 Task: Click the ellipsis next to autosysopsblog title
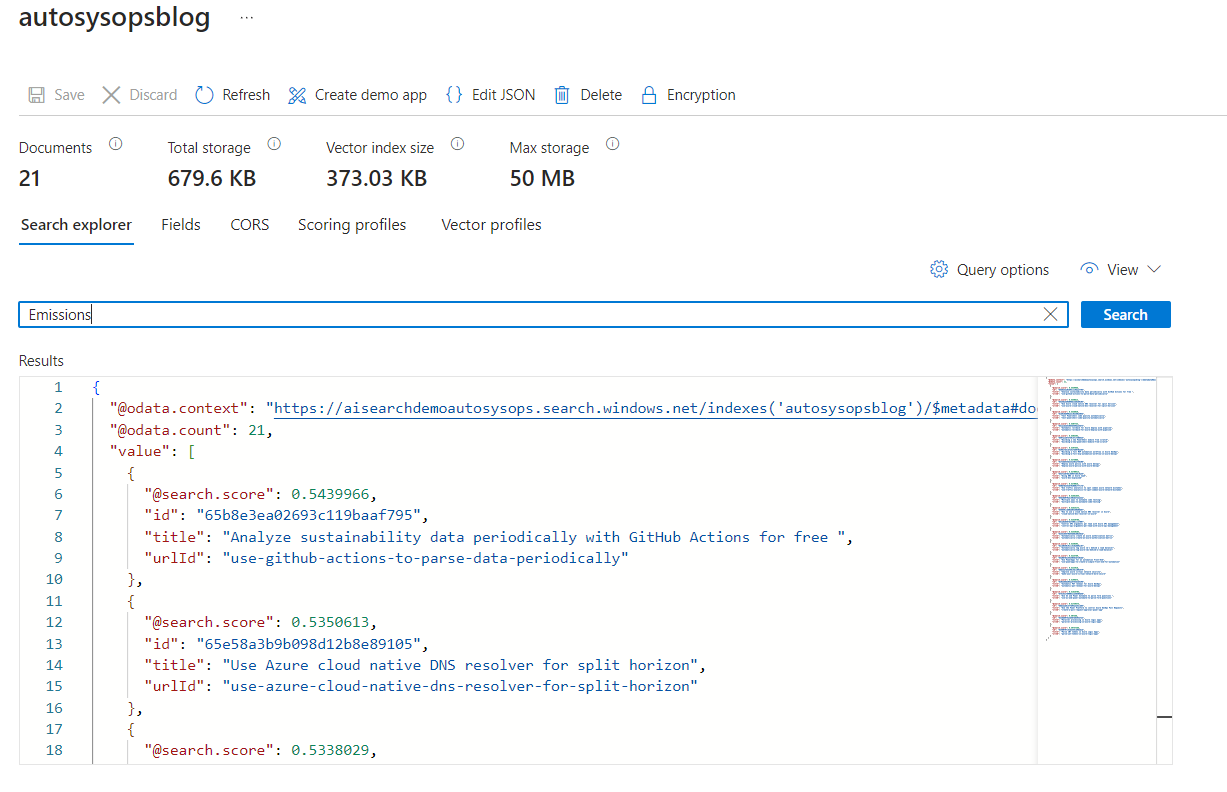click(x=247, y=16)
